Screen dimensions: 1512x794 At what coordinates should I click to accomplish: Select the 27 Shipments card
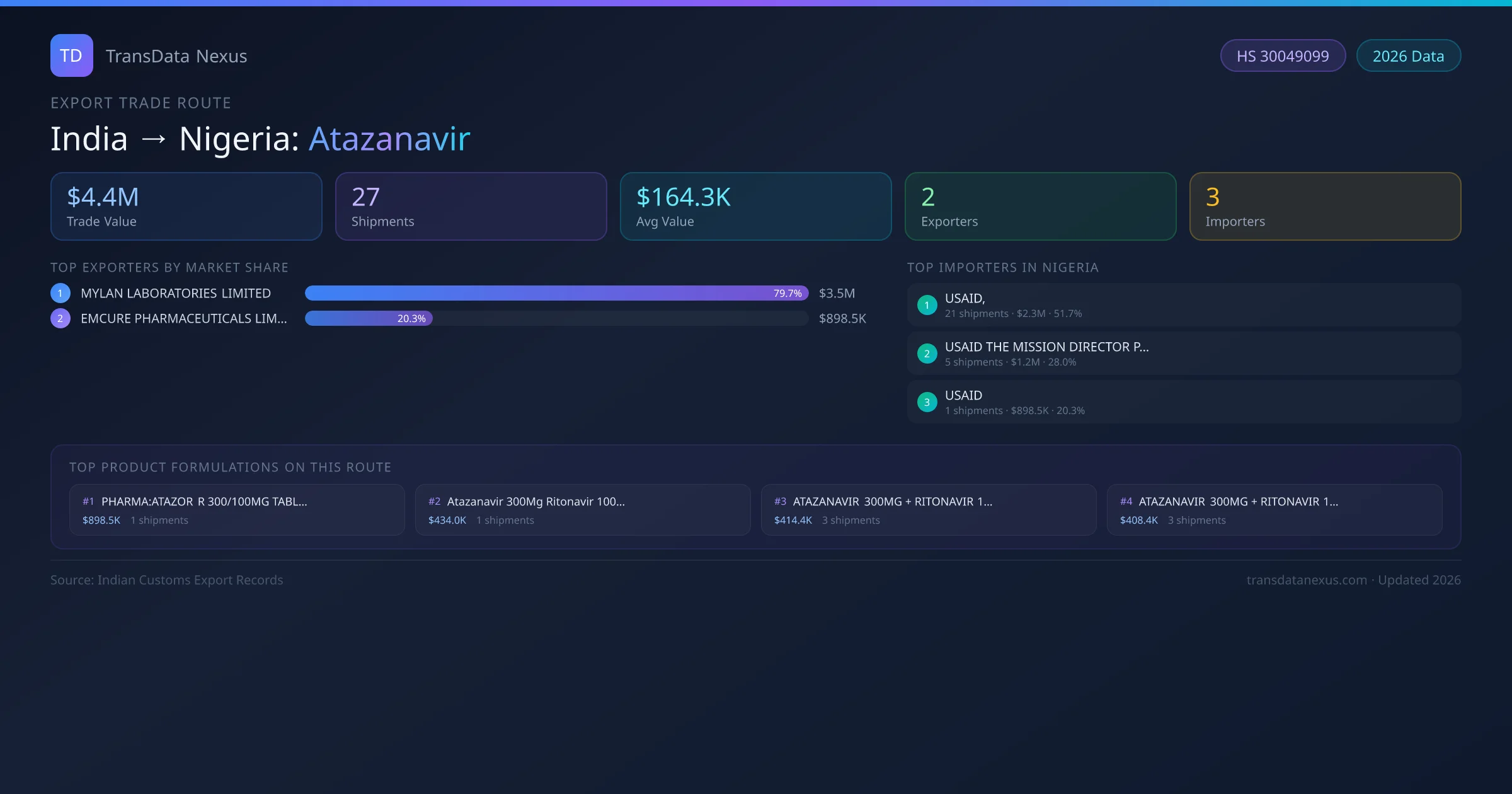point(471,206)
